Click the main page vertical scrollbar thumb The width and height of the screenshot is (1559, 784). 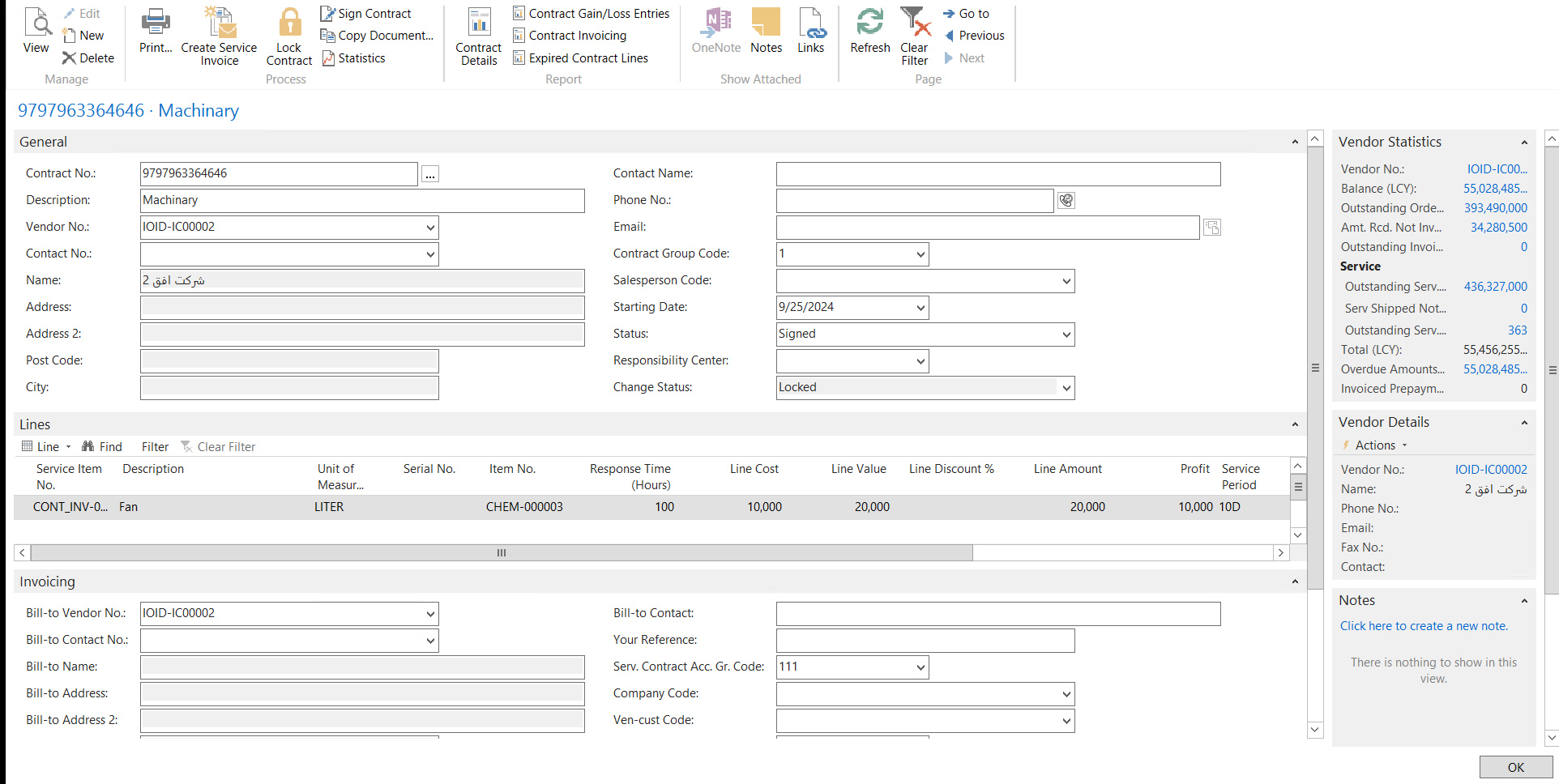click(1315, 369)
